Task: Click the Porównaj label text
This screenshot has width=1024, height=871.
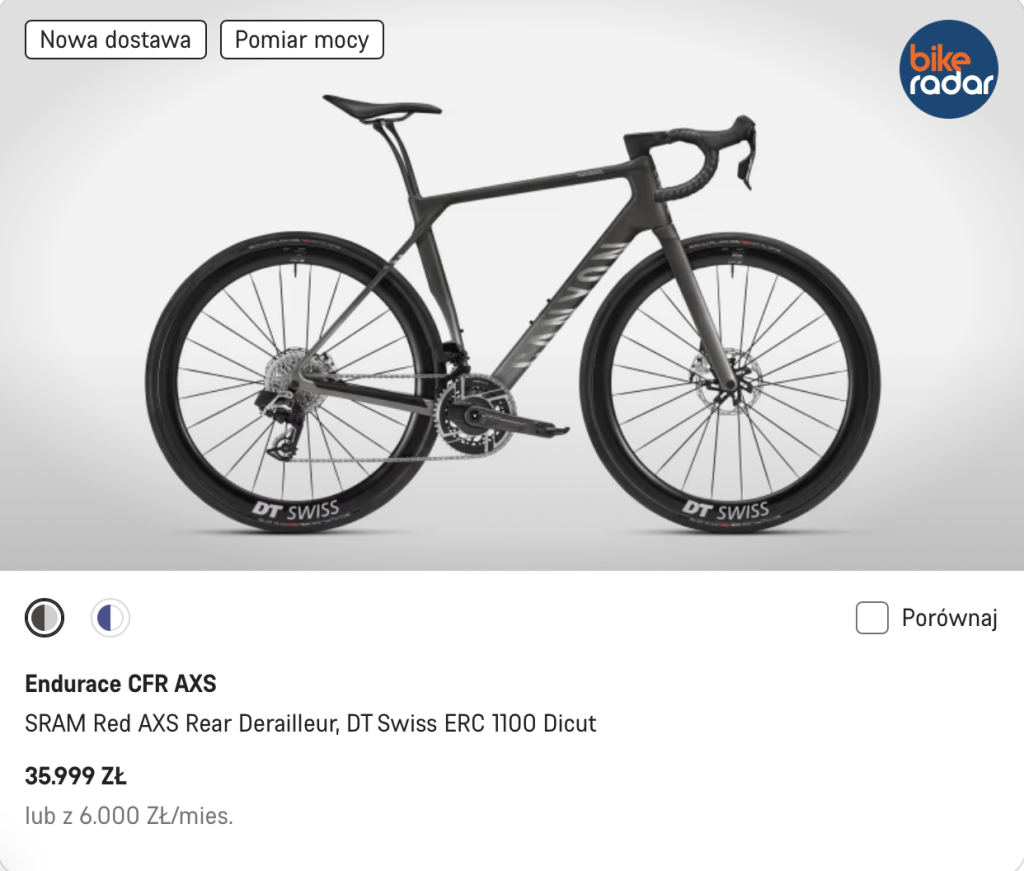Action: [x=949, y=618]
